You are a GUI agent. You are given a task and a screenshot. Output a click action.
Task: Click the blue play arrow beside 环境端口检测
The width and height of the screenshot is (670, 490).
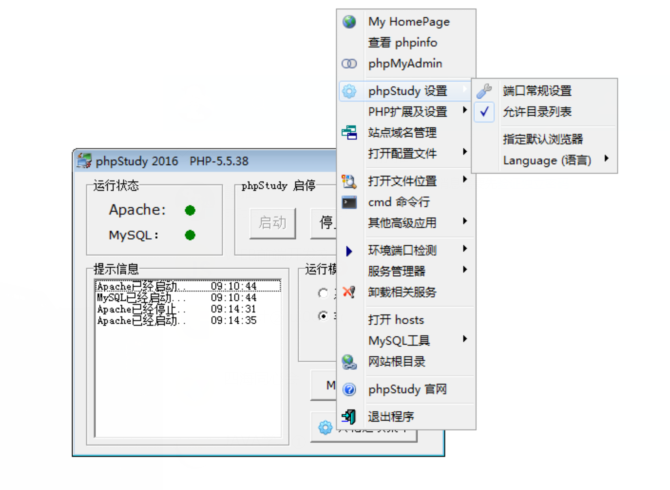coord(349,251)
